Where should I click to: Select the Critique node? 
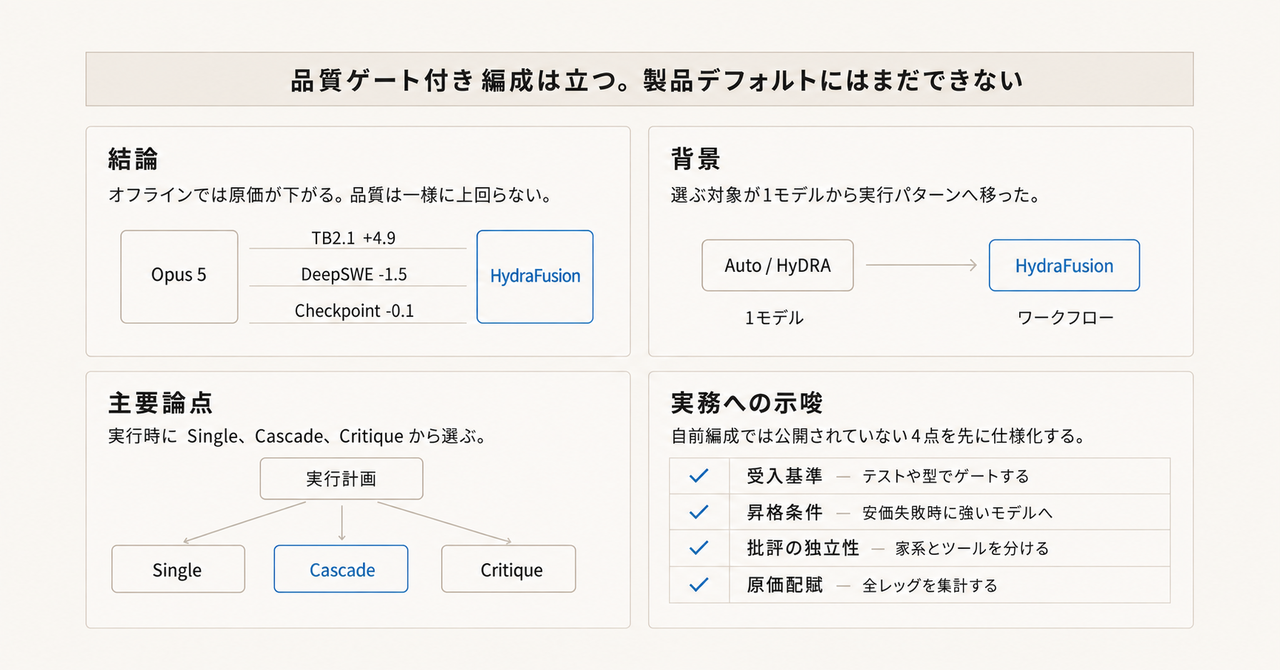click(x=511, y=570)
